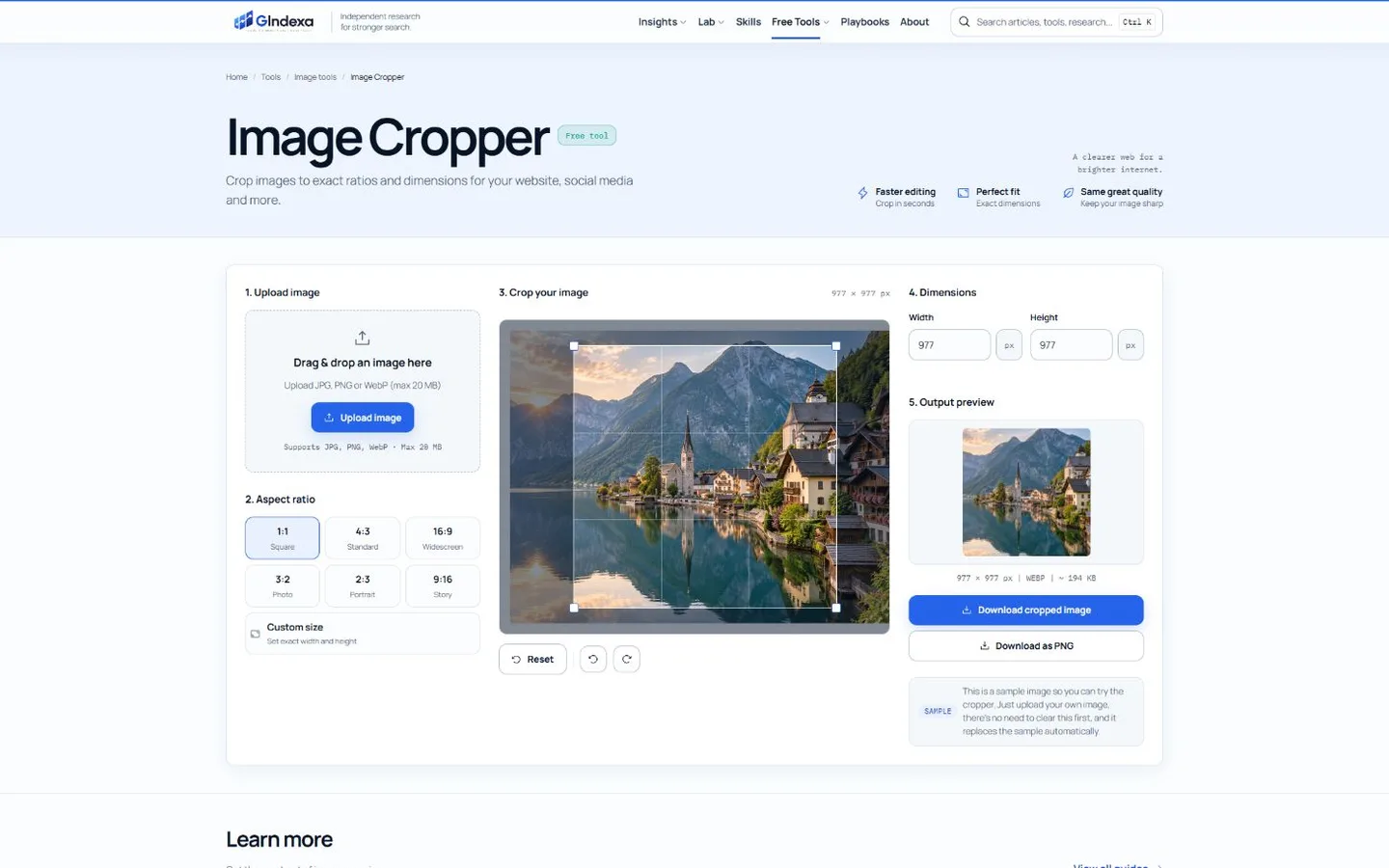The width and height of the screenshot is (1389, 868).
Task: Click the Same great quality leaf icon
Action: click(1068, 193)
